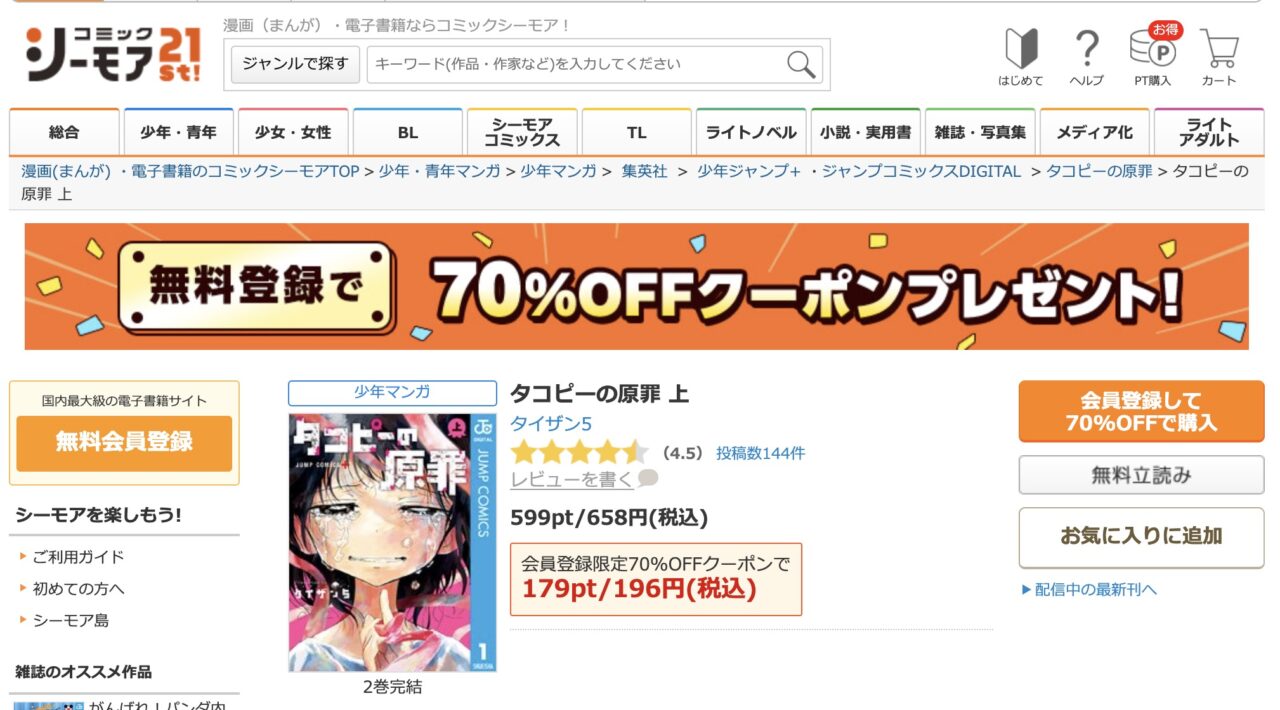Click the search magnifier icon

(801, 64)
